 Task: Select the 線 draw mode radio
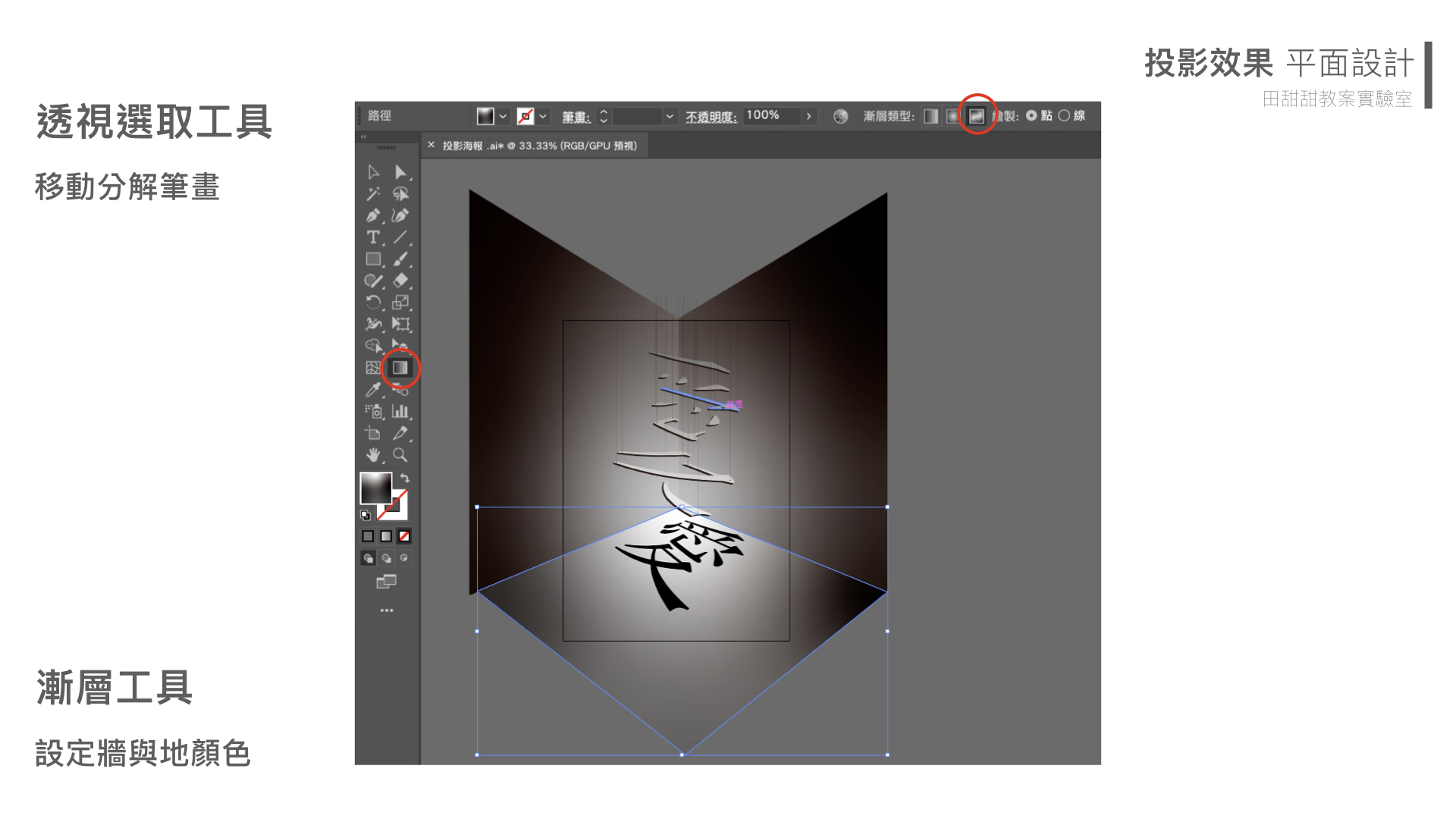[x=1064, y=116]
